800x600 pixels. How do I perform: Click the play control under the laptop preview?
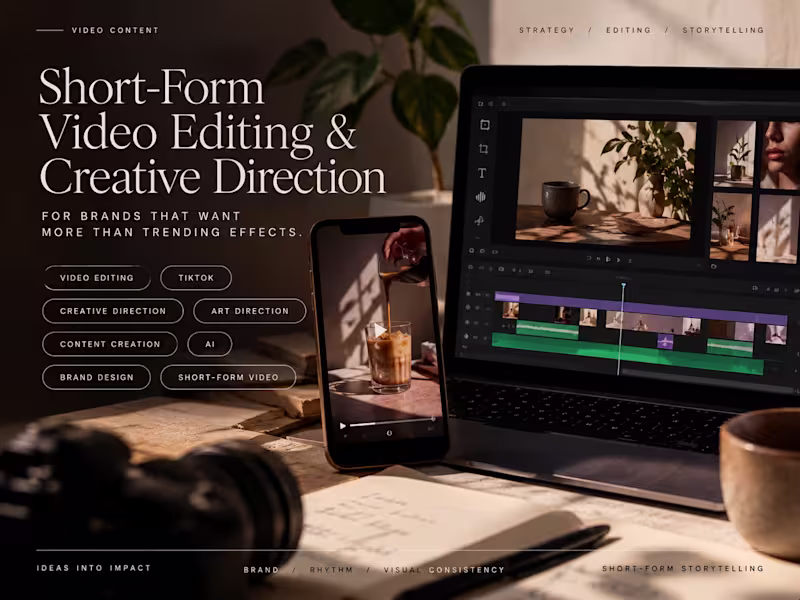[x=608, y=259]
